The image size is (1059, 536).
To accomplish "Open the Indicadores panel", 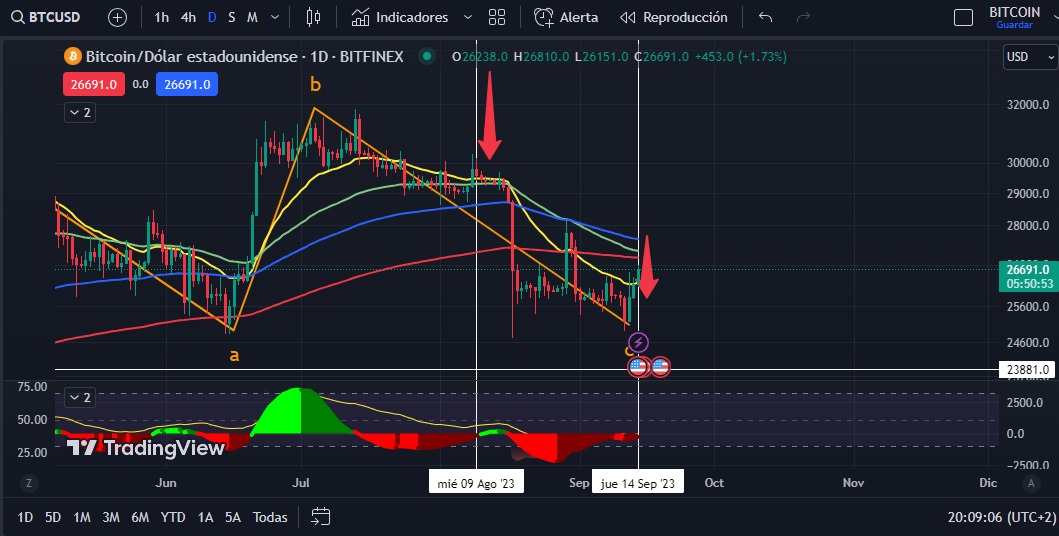I will pos(400,18).
